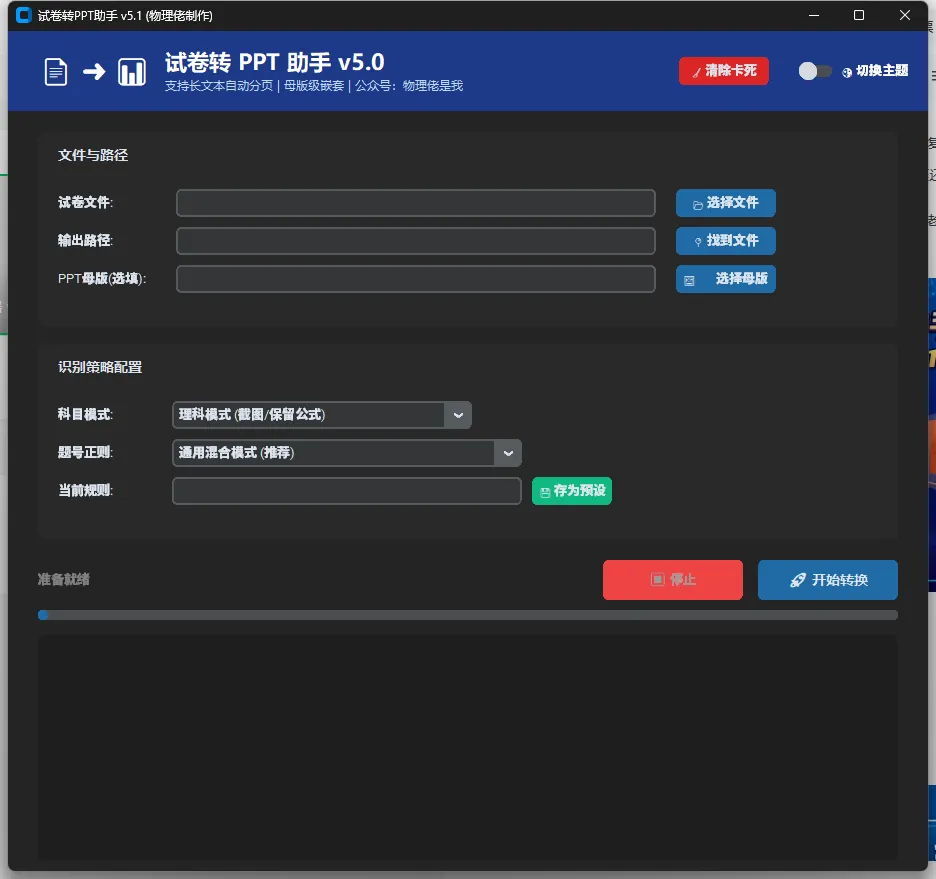
Task: Click the arrow icon between header icons
Action: click(94, 71)
